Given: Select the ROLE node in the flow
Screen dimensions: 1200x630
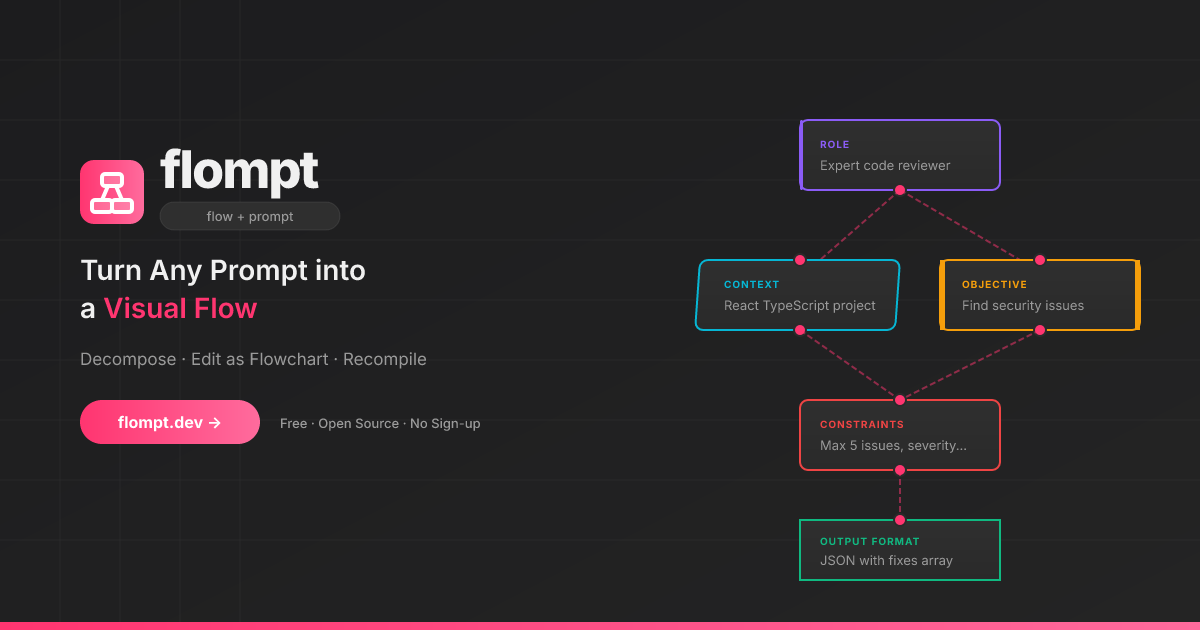Looking at the screenshot, I should tap(899, 155).
